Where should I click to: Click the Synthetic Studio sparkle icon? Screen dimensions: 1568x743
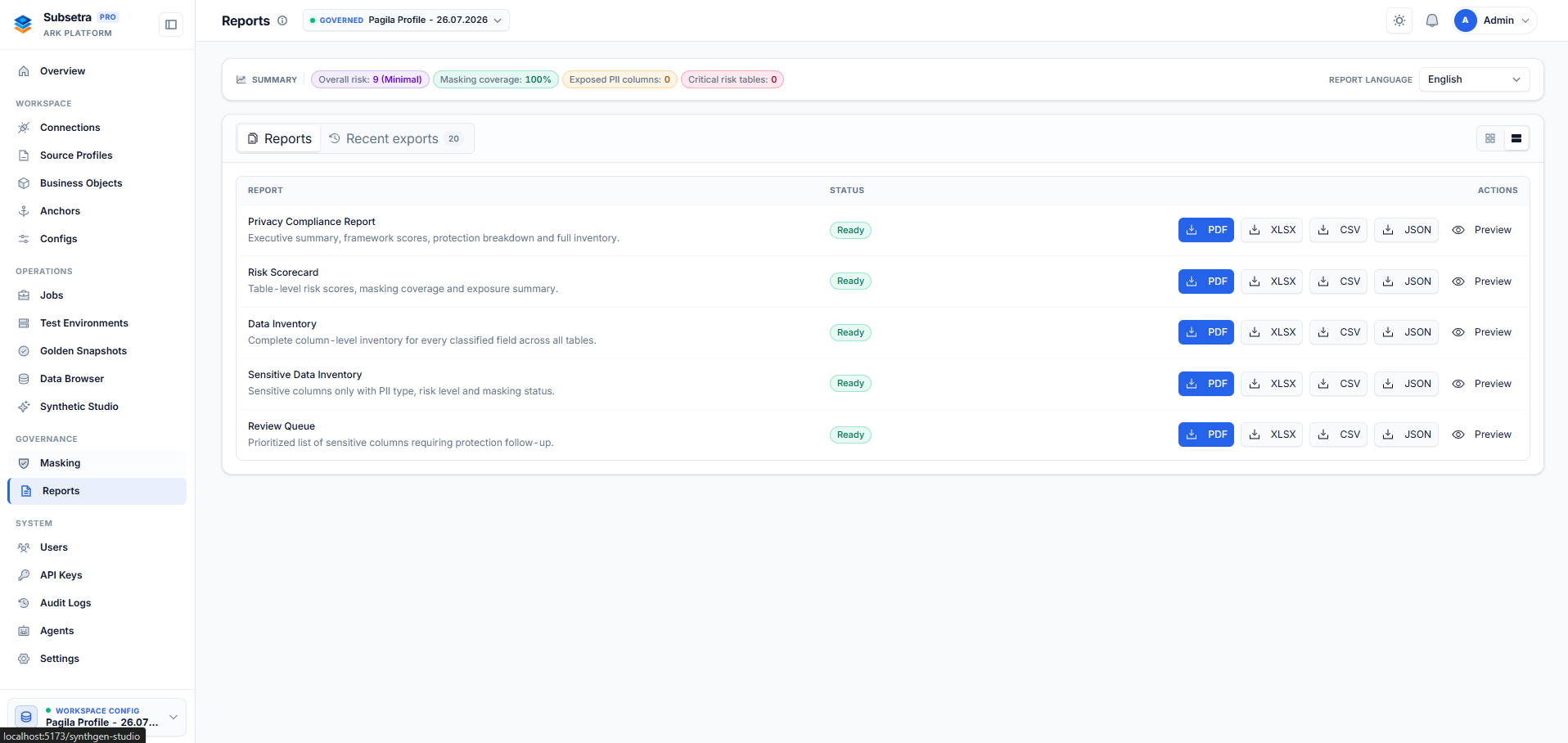pyautogui.click(x=24, y=407)
